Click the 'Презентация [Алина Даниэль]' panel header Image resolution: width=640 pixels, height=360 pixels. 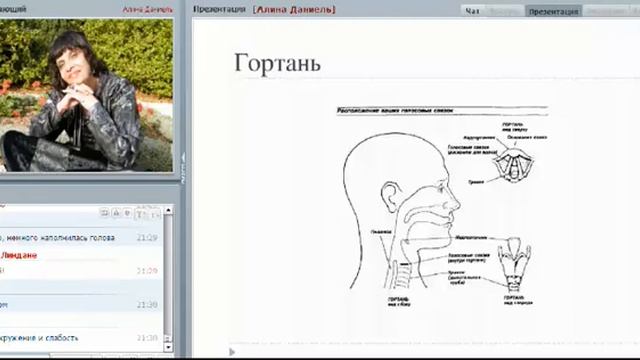click(264, 9)
